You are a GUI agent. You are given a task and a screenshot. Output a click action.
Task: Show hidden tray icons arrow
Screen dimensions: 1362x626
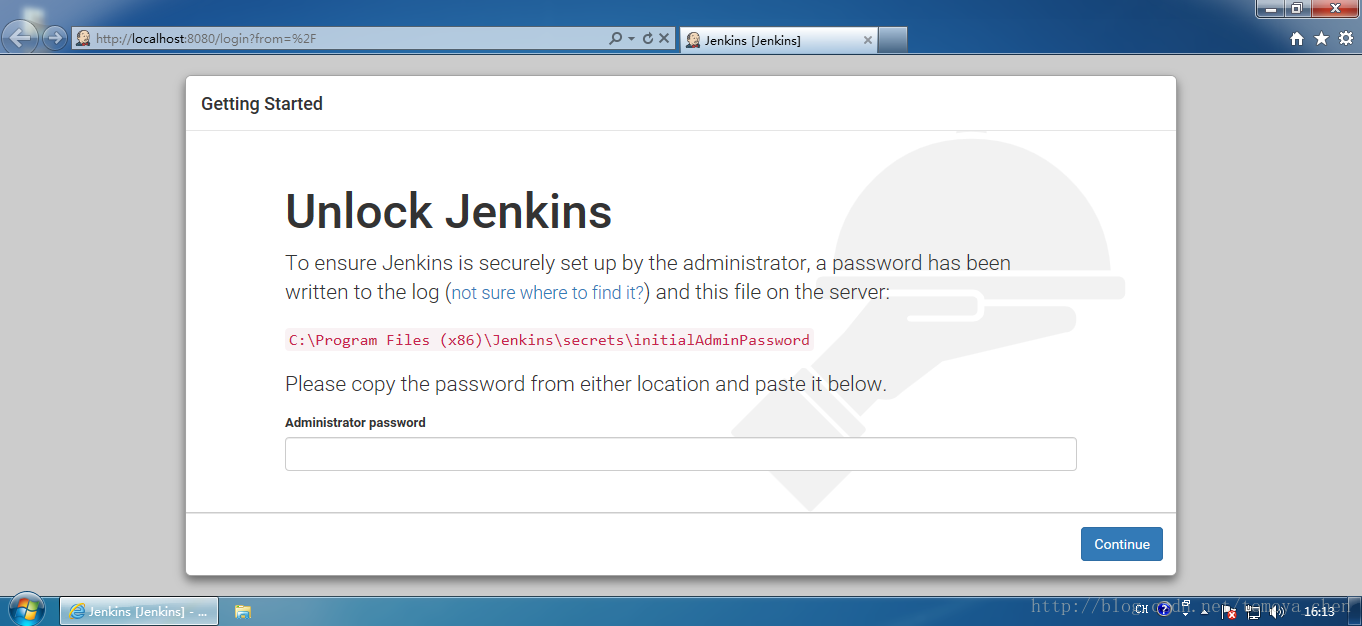point(1204,611)
